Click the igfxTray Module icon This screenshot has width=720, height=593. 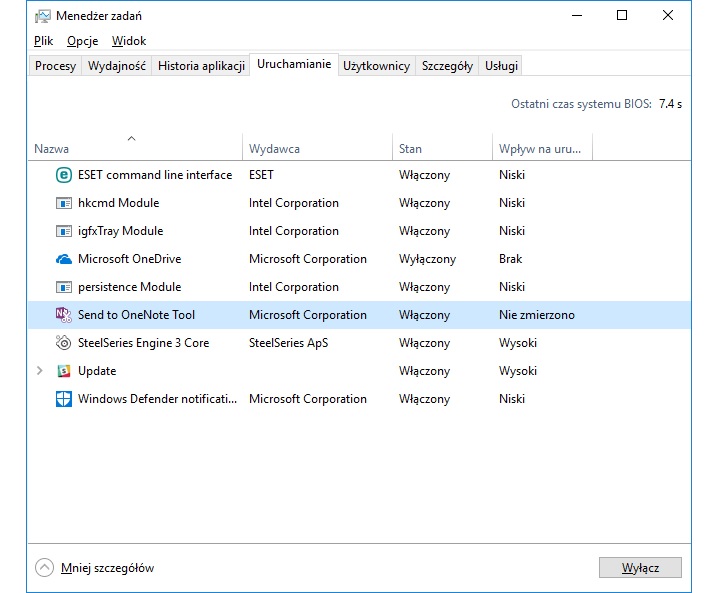64,231
